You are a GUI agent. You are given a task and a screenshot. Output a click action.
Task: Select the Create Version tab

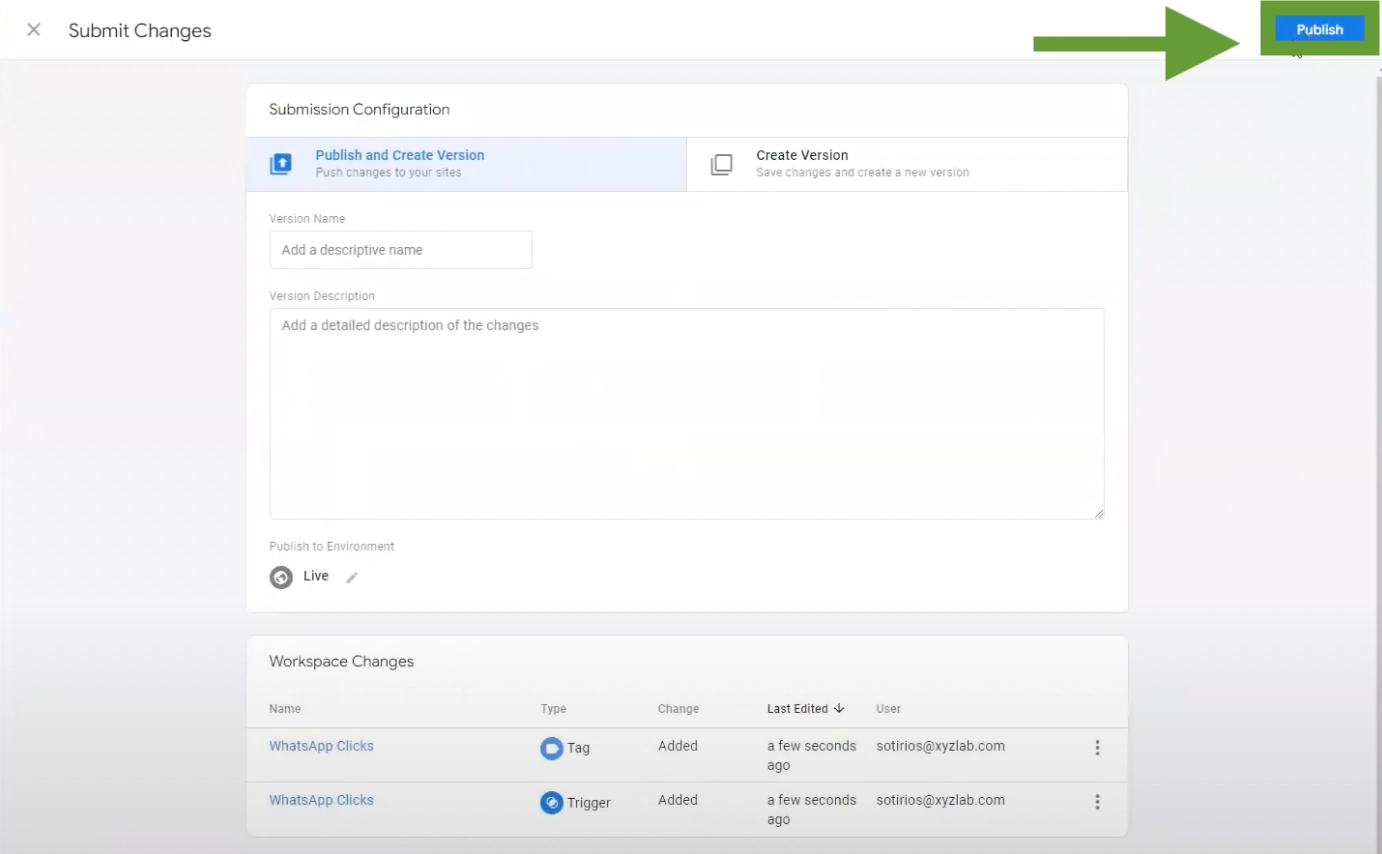907,164
